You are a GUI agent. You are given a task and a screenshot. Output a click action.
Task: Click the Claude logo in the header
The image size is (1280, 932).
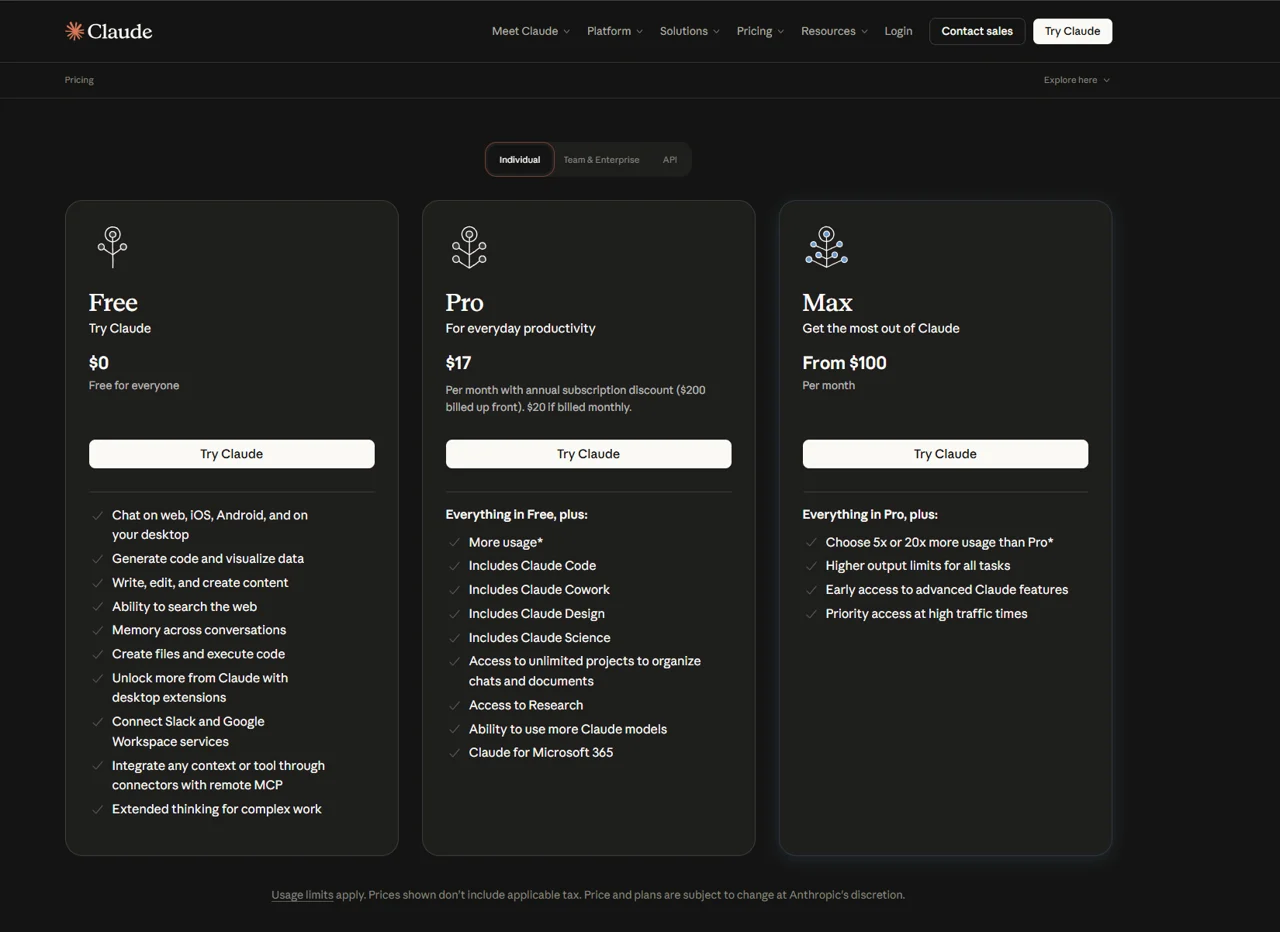click(x=109, y=31)
